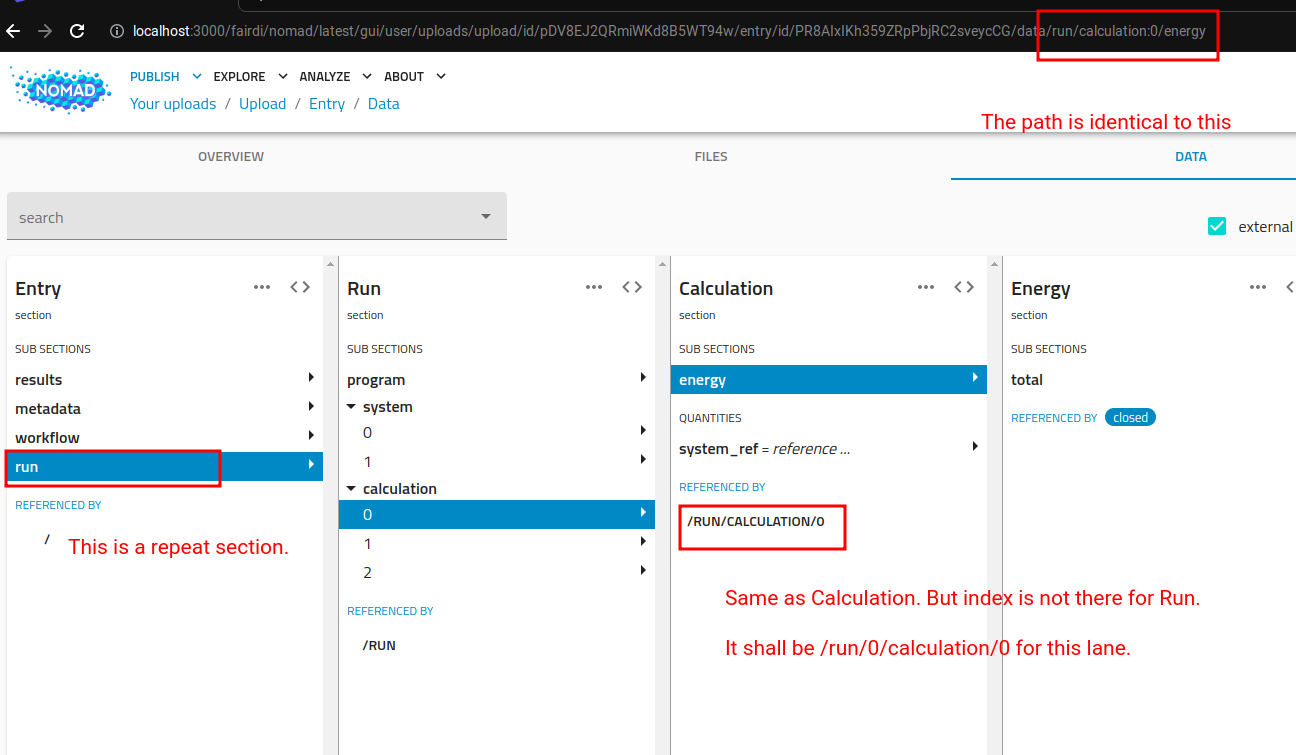
Task: Select calculation item 2
Action: 497,572
